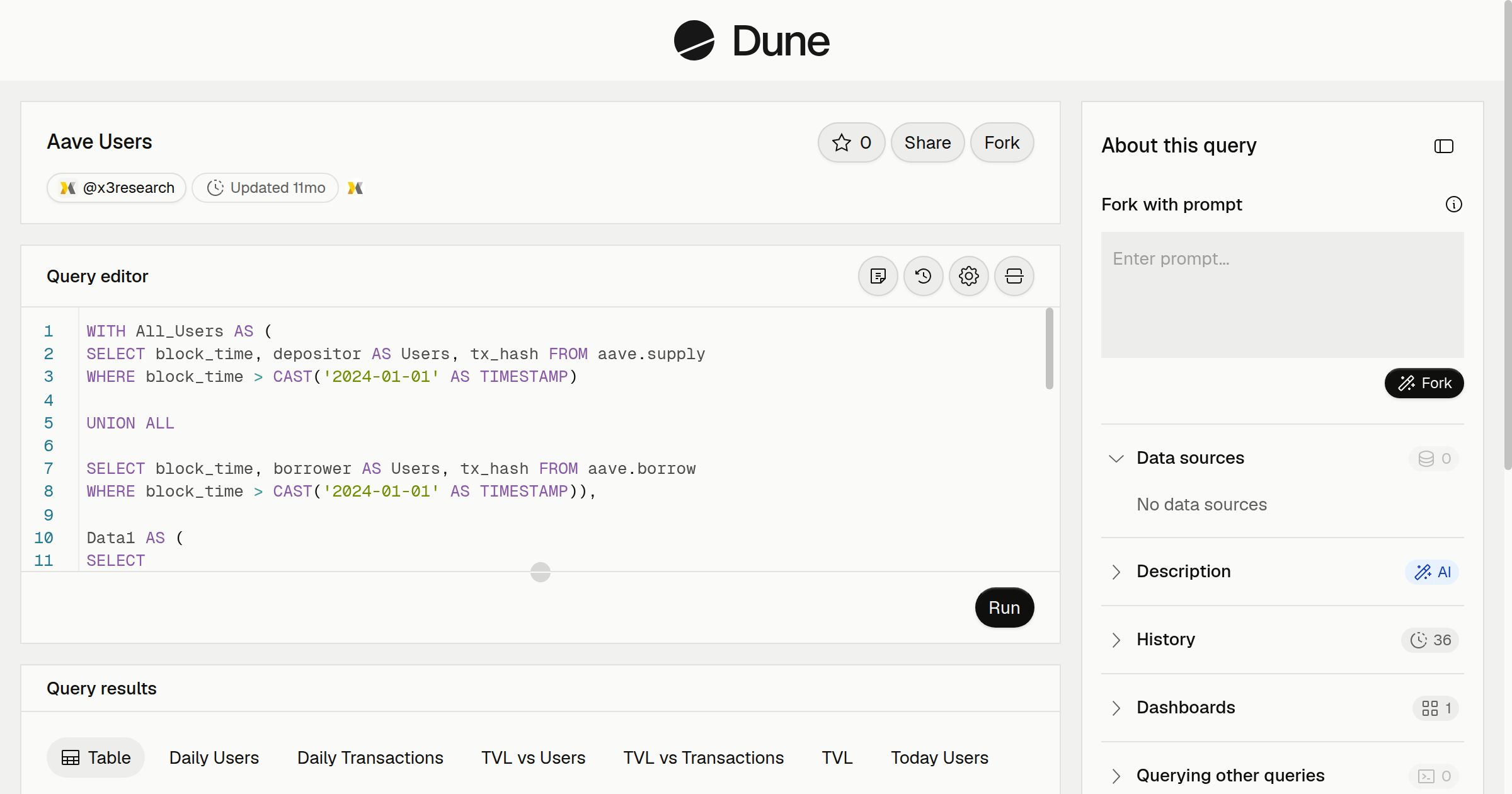
Task: Open query editor settings gear
Action: 968,276
